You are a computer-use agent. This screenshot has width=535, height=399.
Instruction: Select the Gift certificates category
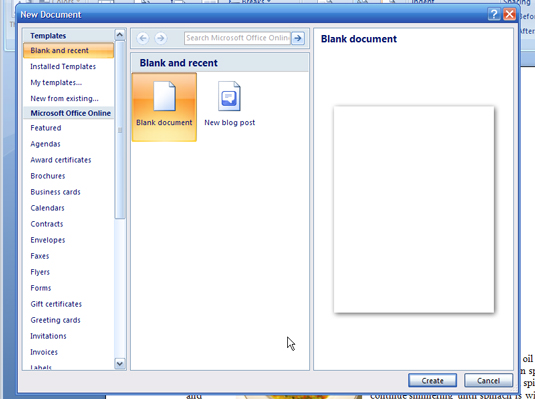pyautogui.click(x=68, y=304)
